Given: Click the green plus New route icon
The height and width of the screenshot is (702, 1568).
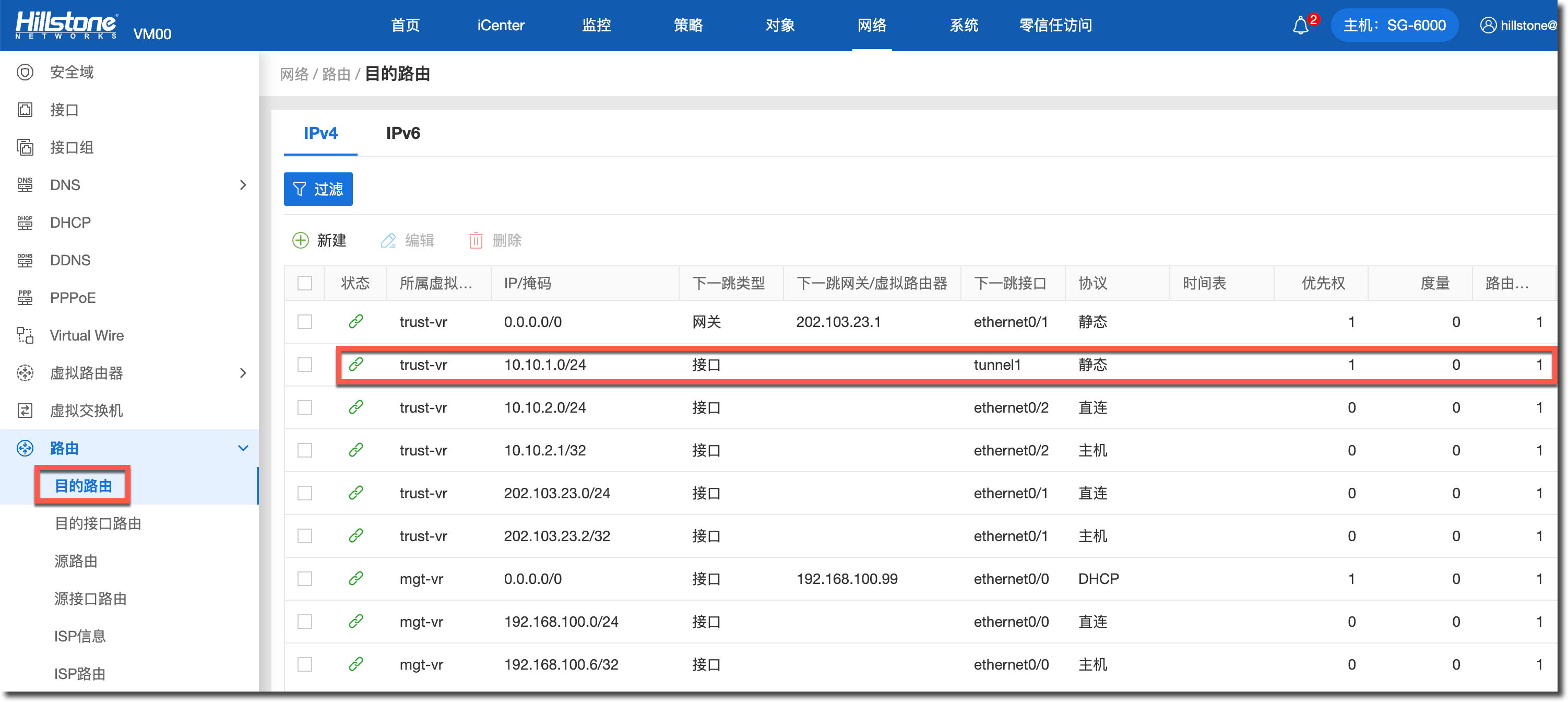Looking at the screenshot, I should (301, 240).
